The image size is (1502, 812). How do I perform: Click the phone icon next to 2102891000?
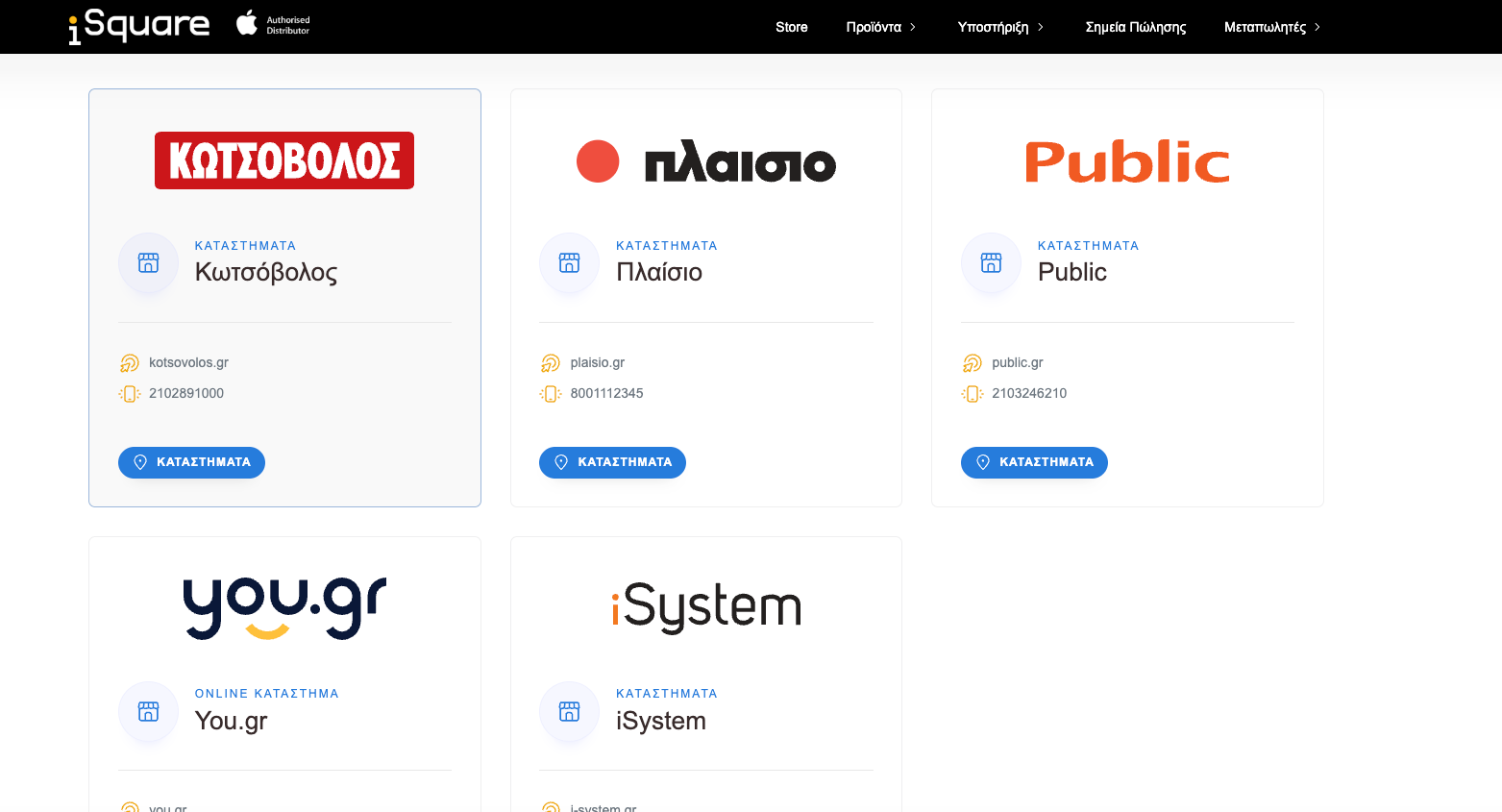click(x=130, y=394)
